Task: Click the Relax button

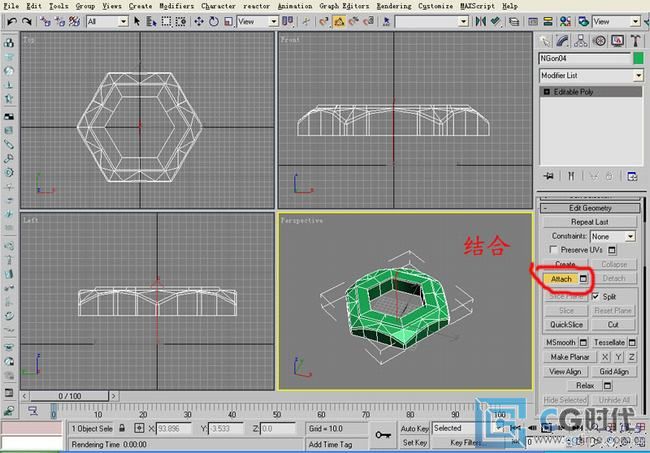Action: click(585, 386)
